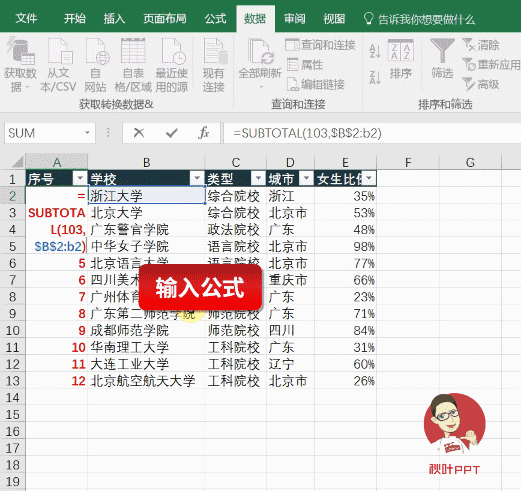Click the Select All corner triangle
The height and width of the screenshot is (491, 521).
point(18,162)
